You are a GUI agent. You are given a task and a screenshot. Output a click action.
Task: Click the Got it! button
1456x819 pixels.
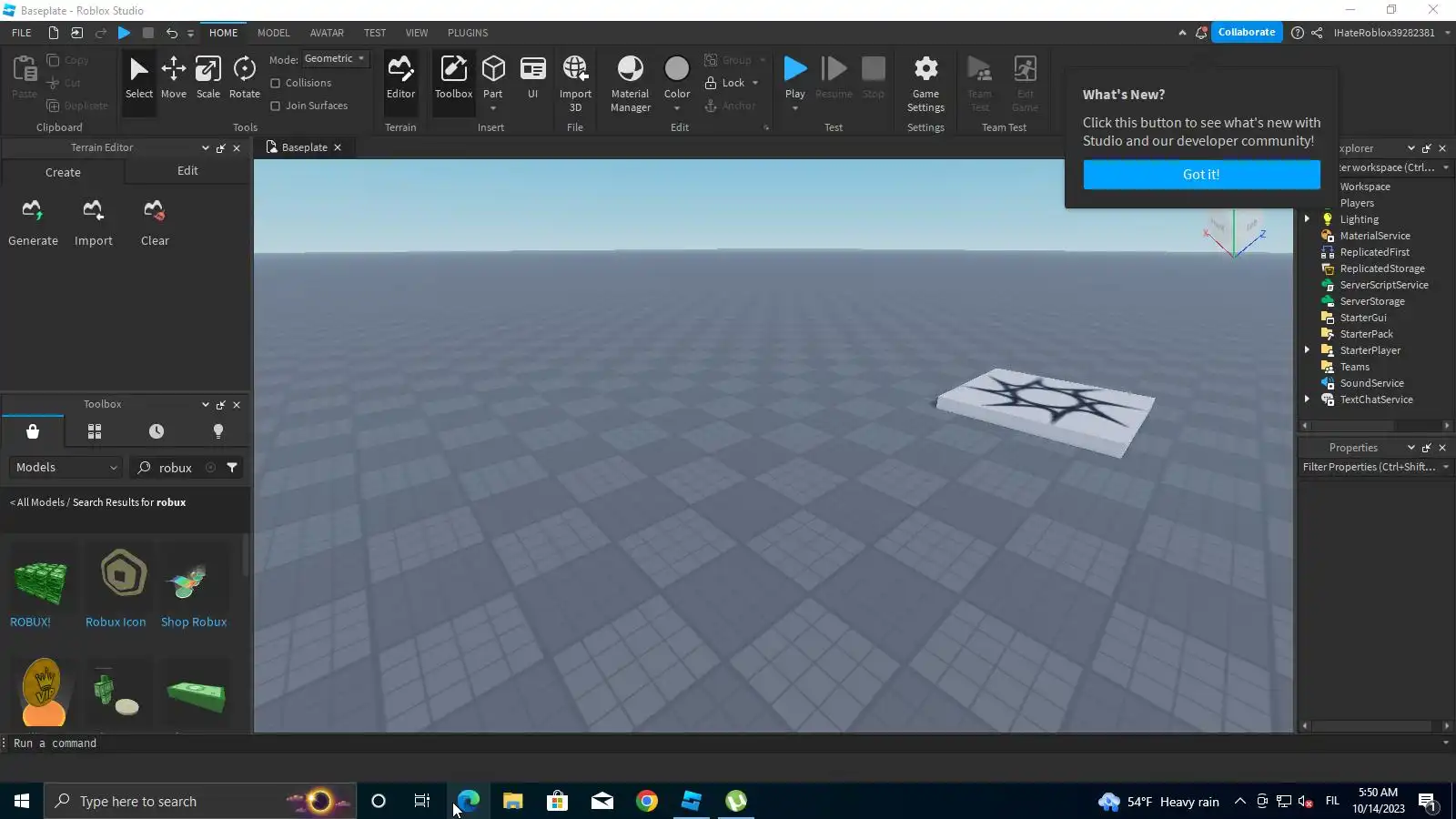tap(1201, 175)
